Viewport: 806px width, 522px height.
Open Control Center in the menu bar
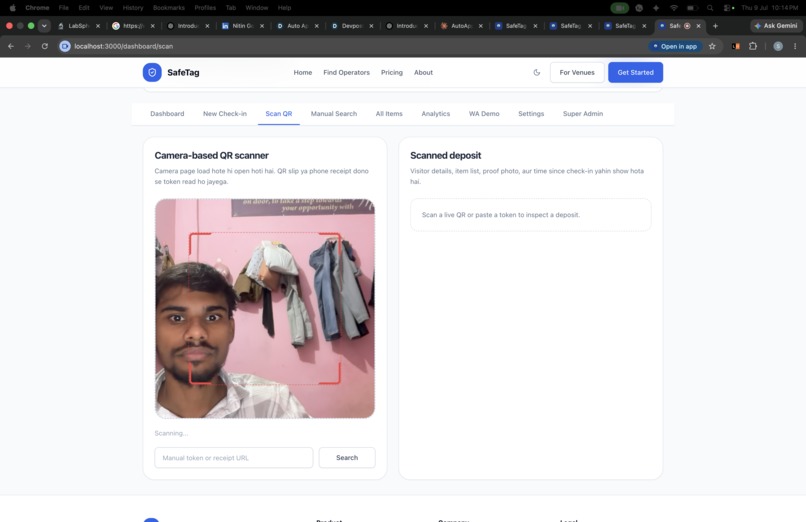728,8
